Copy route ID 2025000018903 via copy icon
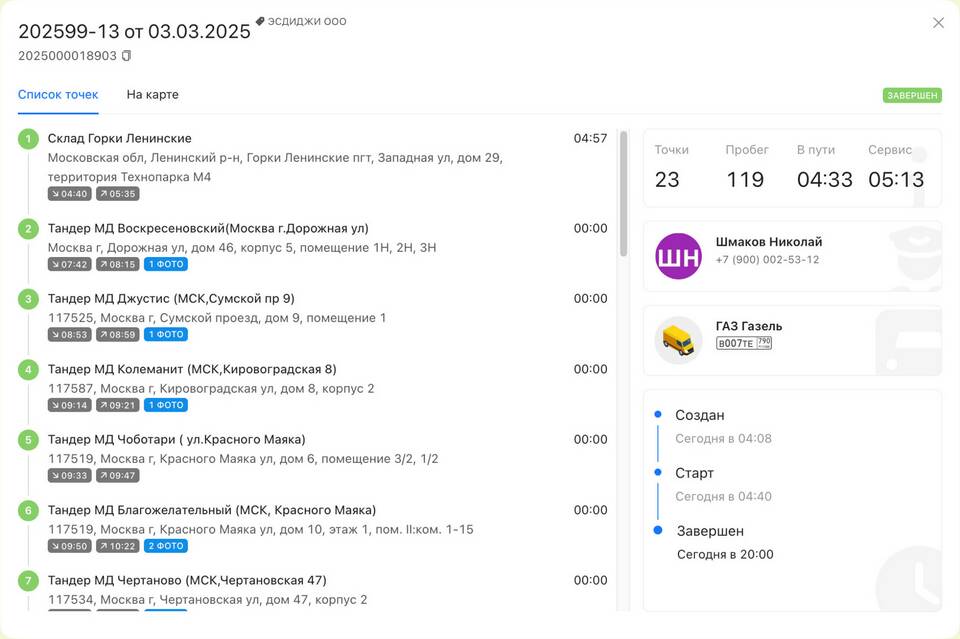Viewport: 960px width, 639px height. pyautogui.click(x=127, y=56)
